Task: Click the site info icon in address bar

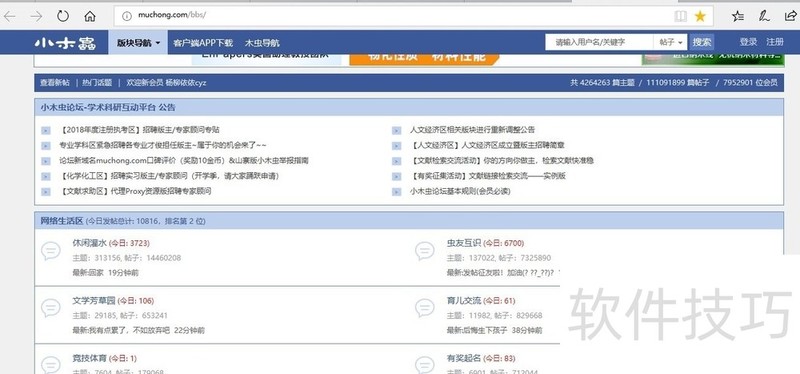Action: [x=127, y=16]
